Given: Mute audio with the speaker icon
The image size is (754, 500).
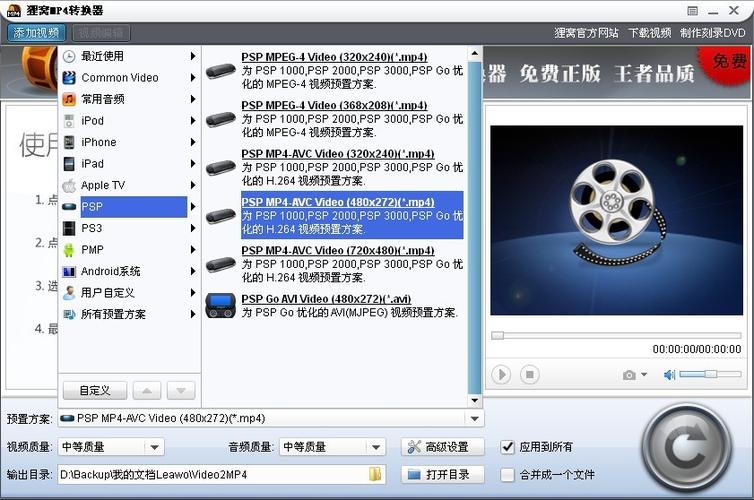Looking at the screenshot, I should (669, 375).
